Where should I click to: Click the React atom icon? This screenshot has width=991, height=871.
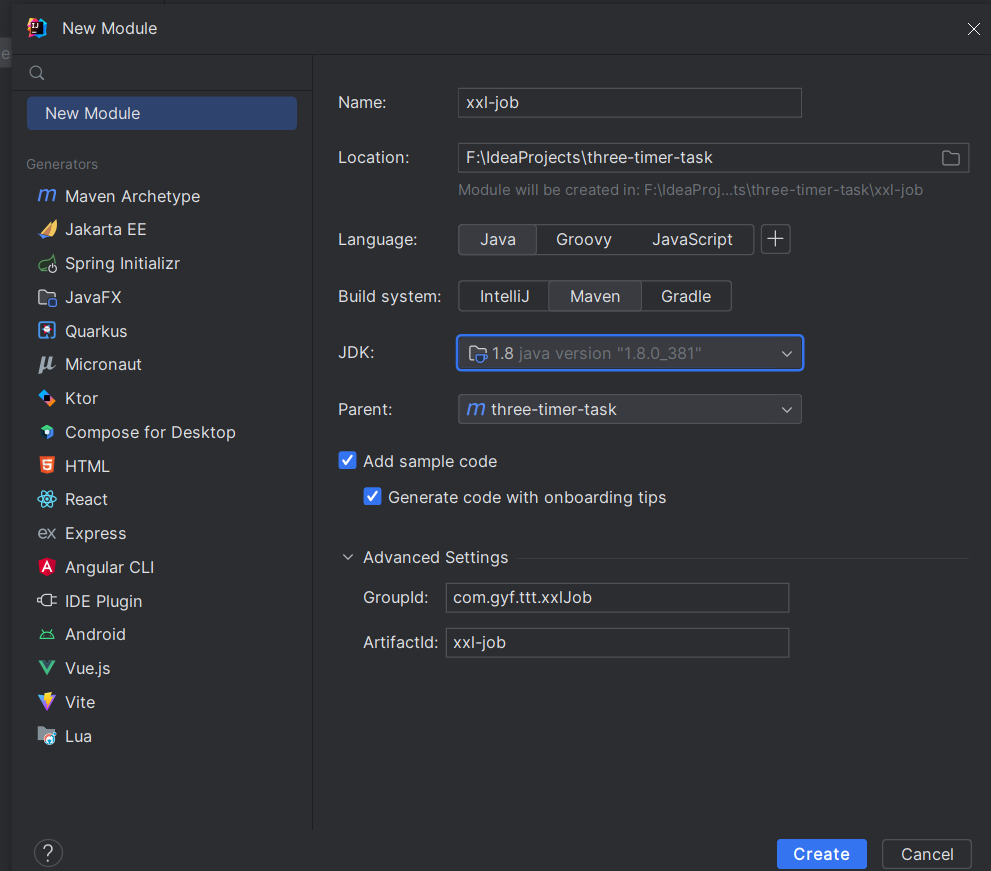(x=47, y=499)
